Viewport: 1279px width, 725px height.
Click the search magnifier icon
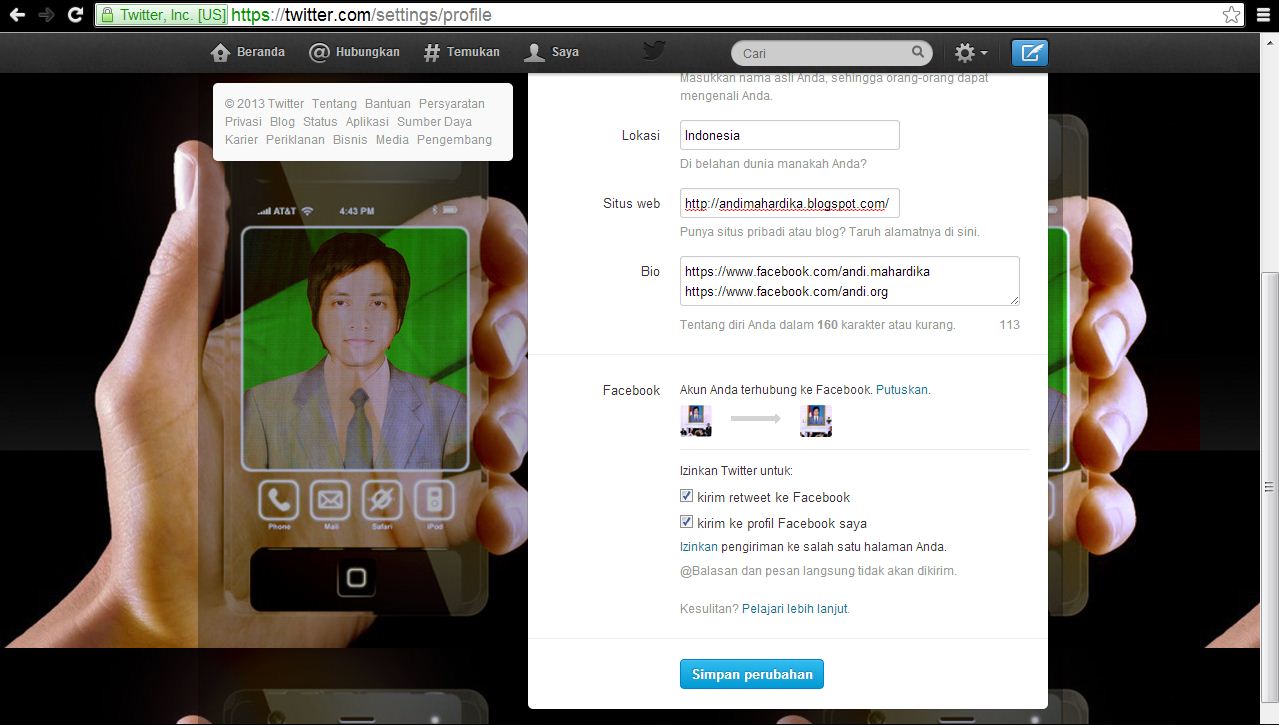coord(918,52)
